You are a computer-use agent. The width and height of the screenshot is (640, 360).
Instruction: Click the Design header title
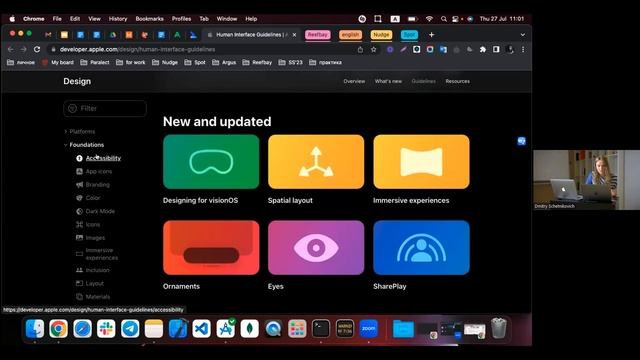tap(77, 81)
